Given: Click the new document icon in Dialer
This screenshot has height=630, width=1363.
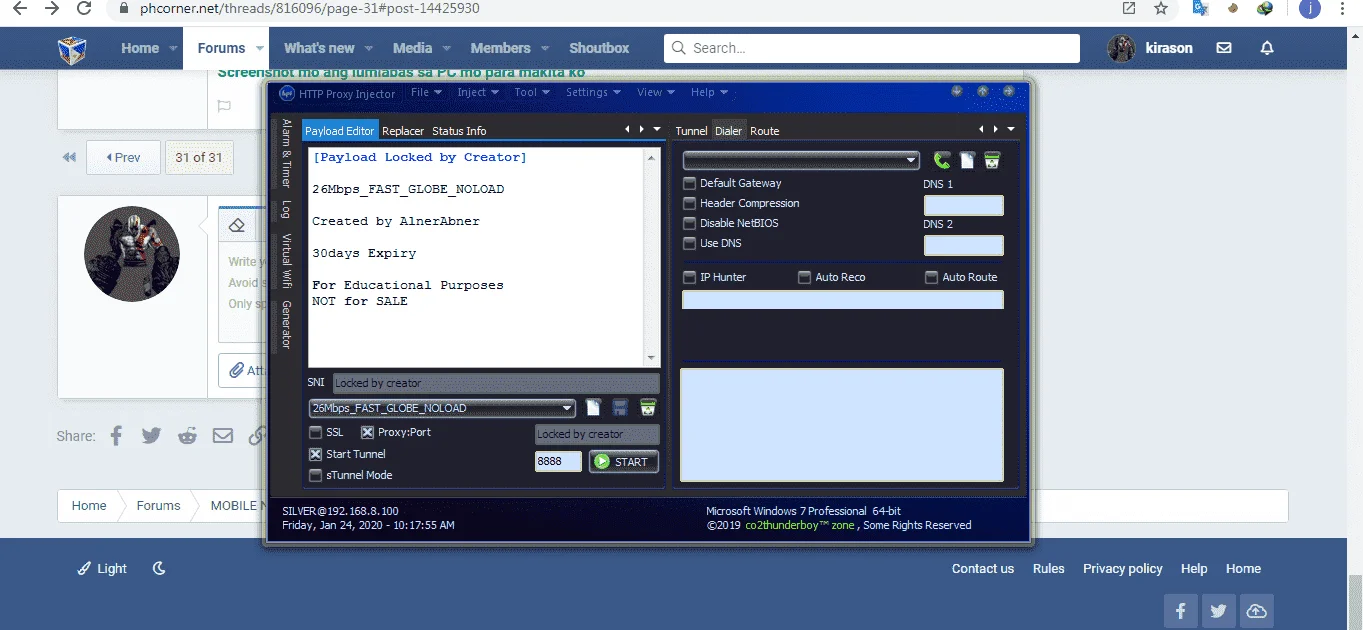Looking at the screenshot, I should click(967, 160).
